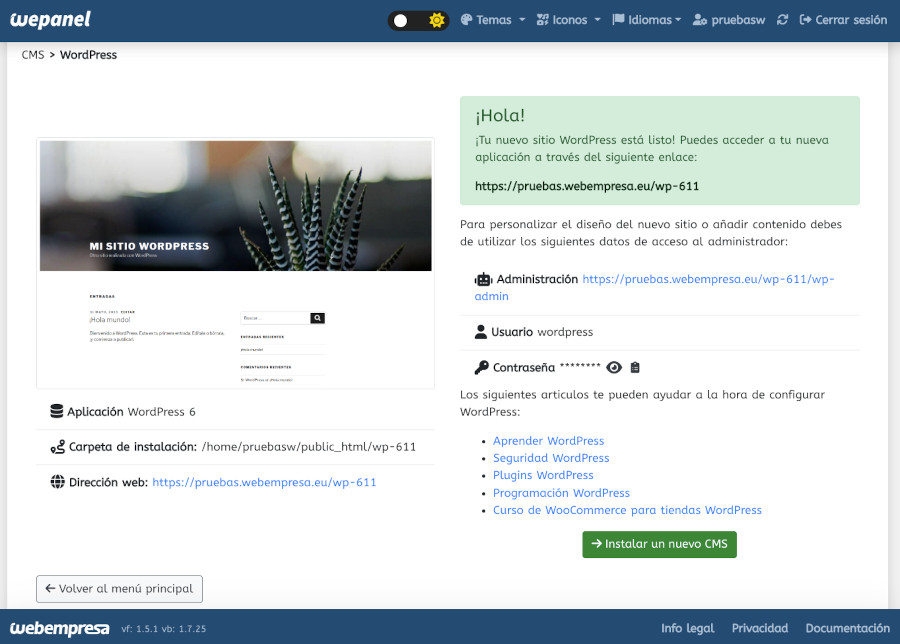Click the username wordpress text
The image size is (900, 644).
(x=565, y=332)
